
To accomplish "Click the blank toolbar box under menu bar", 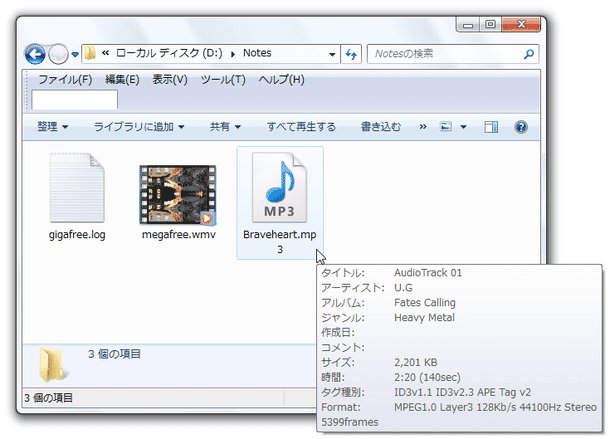I will (74, 100).
